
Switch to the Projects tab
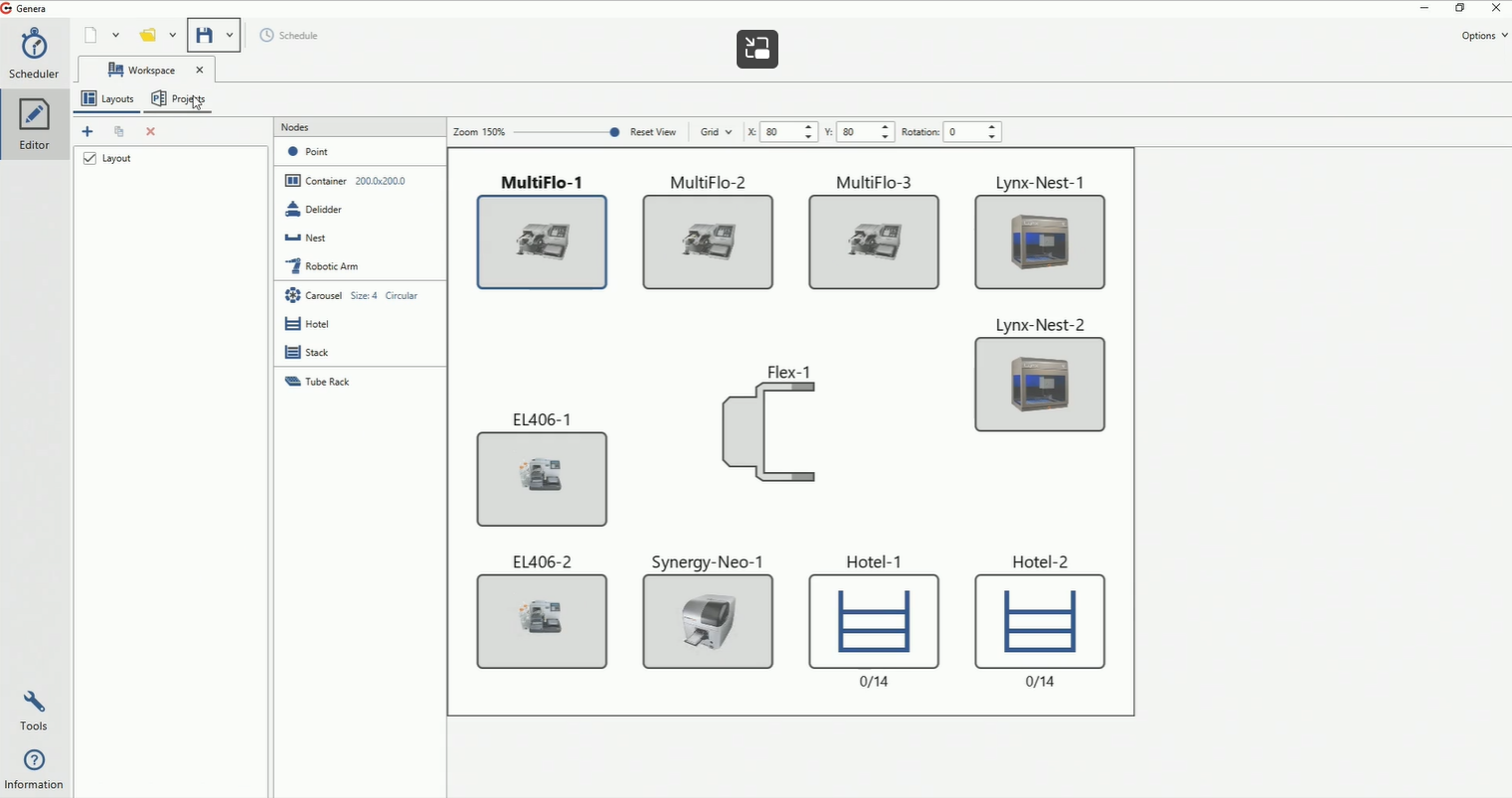pyautogui.click(x=179, y=98)
